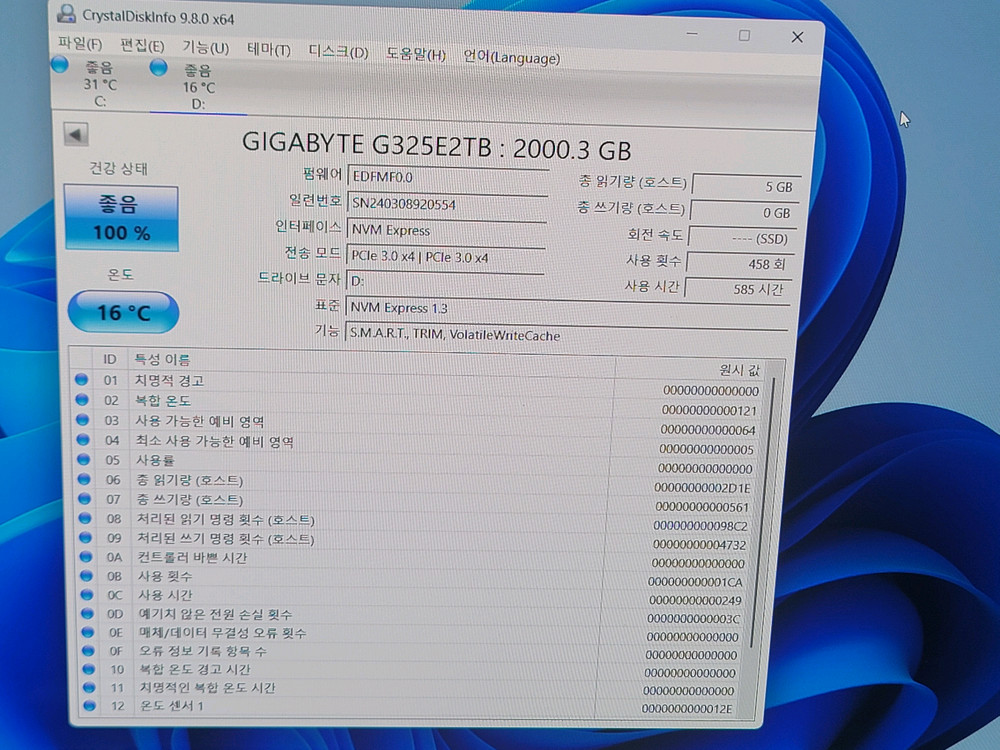Open the 테마(T) menu

pyautogui.click(x=268, y=47)
